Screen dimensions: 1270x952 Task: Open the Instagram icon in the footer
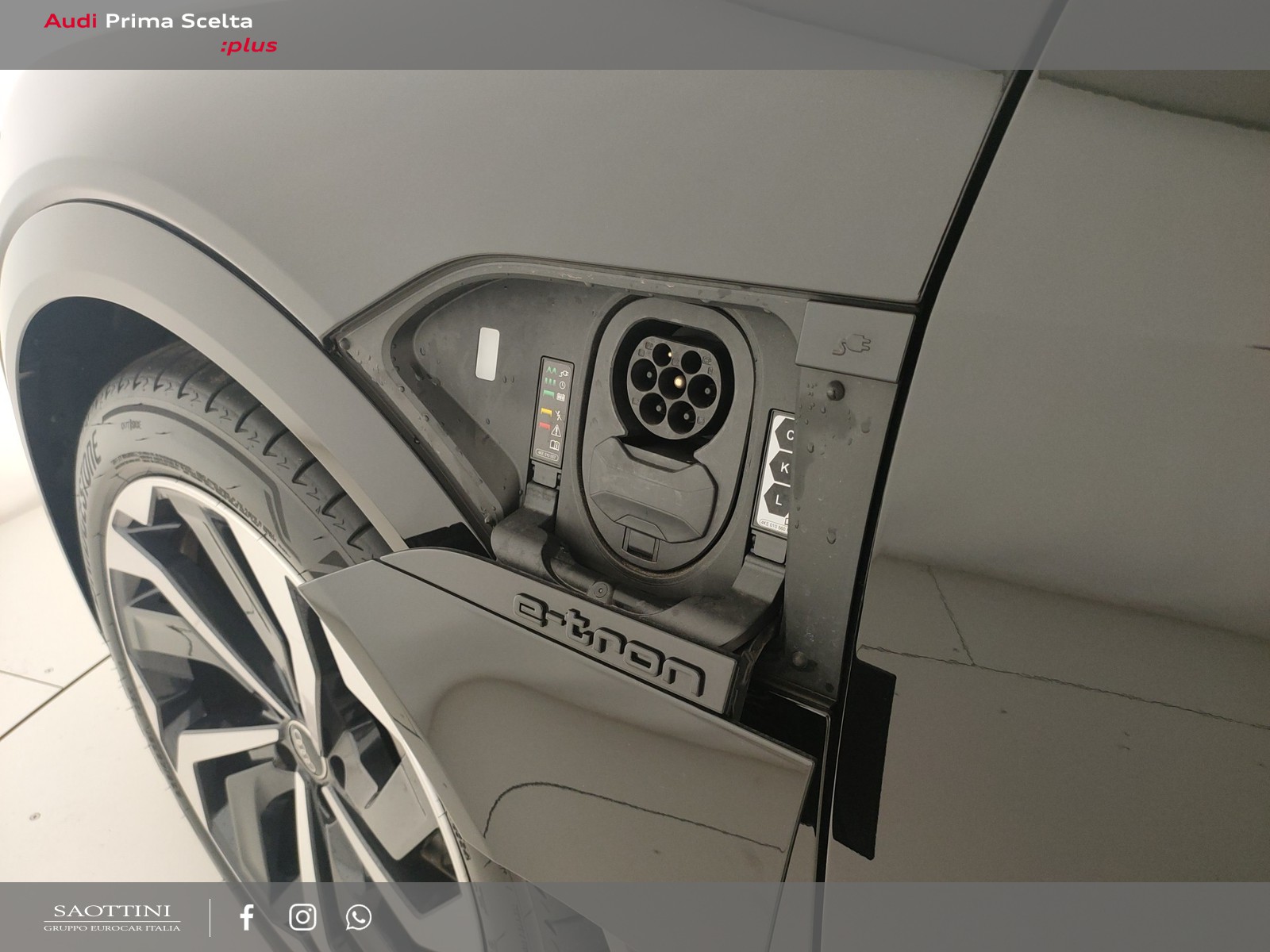coord(302,917)
